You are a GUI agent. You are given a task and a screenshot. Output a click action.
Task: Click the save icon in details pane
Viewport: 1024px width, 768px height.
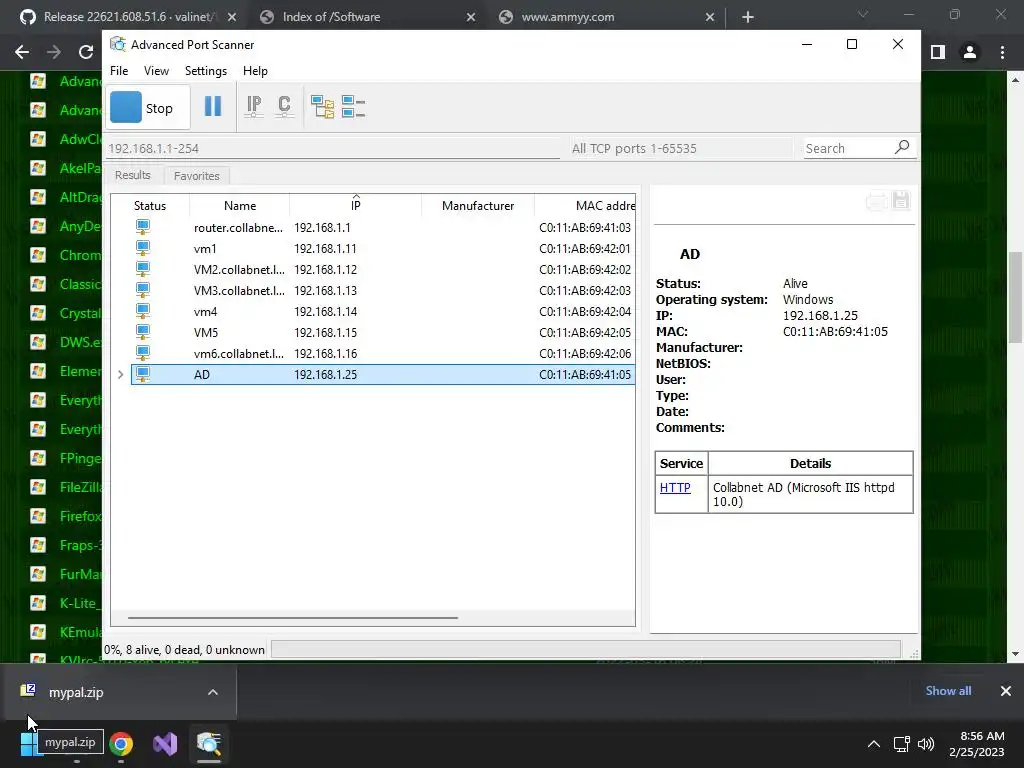901,200
